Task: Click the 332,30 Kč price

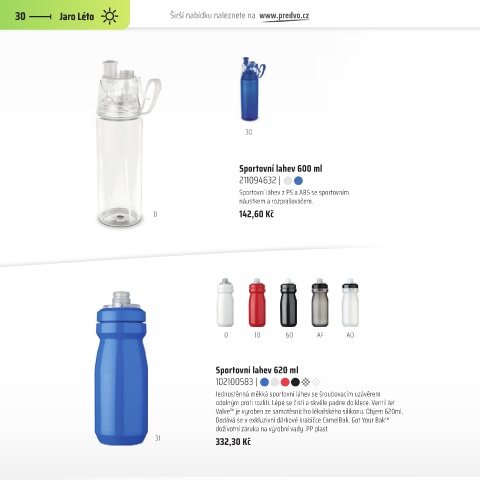Action: (x=233, y=442)
